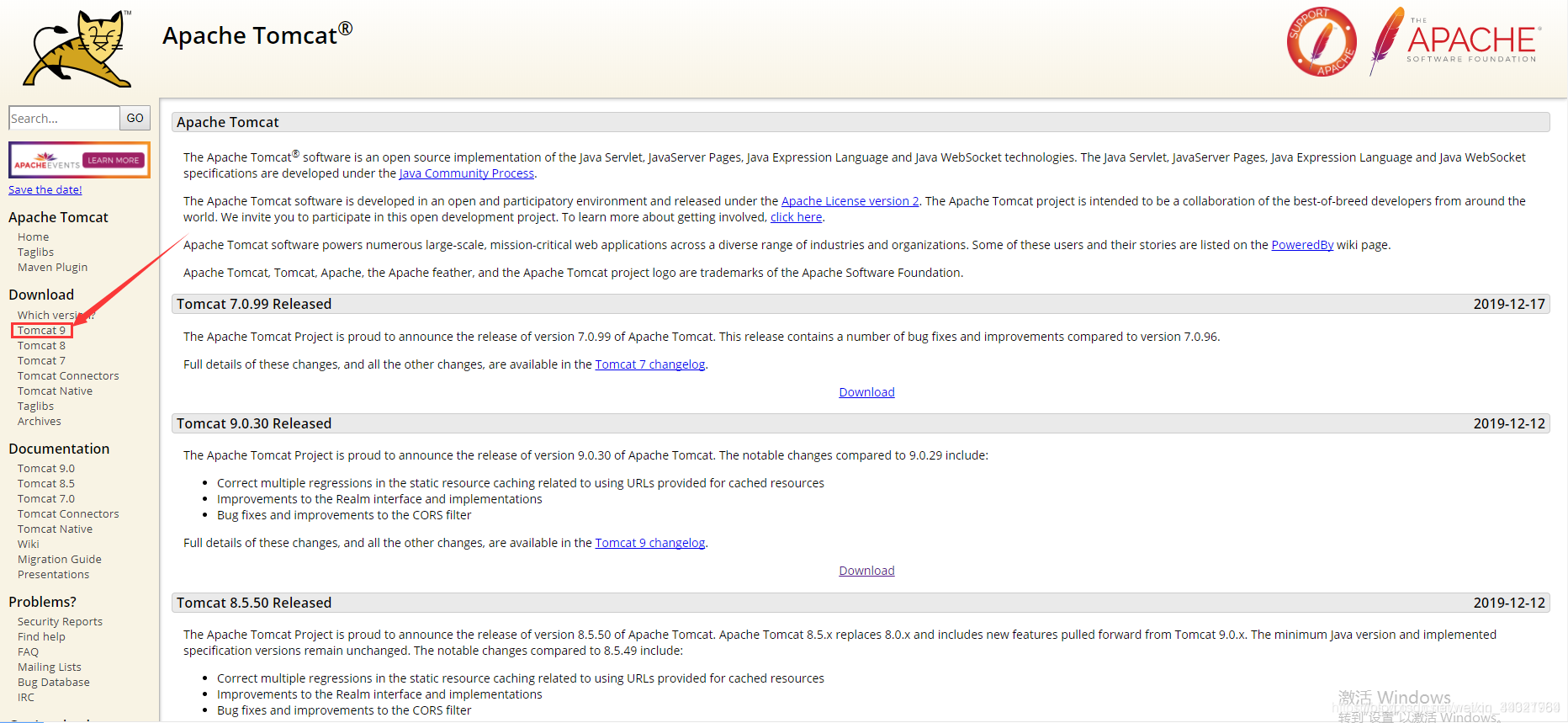Click the ApacheEvents Learn More banner
This screenshot has width=1568, height=723.
pos(79,160)
